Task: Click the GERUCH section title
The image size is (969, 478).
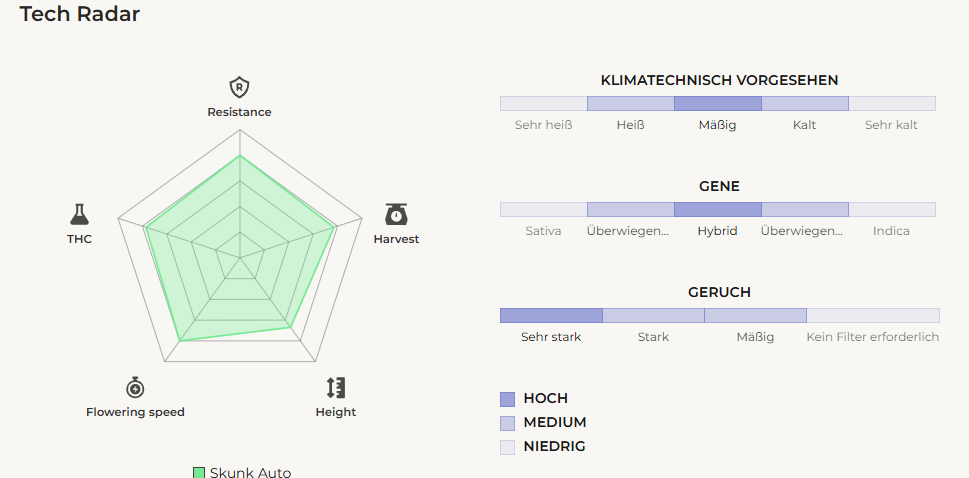Action: (719, 292)
